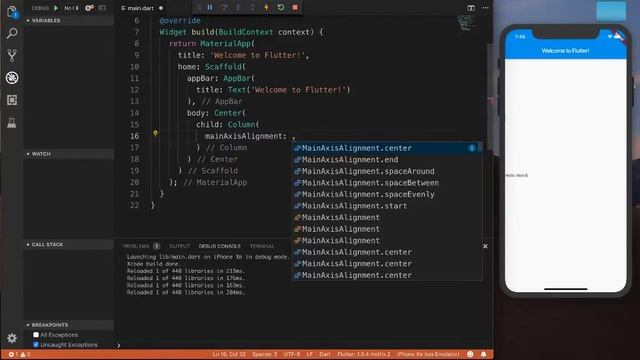Open the feedback smiley in status bar
The image size is (640, 360).
pyautogui.click(x=470, y=354)
